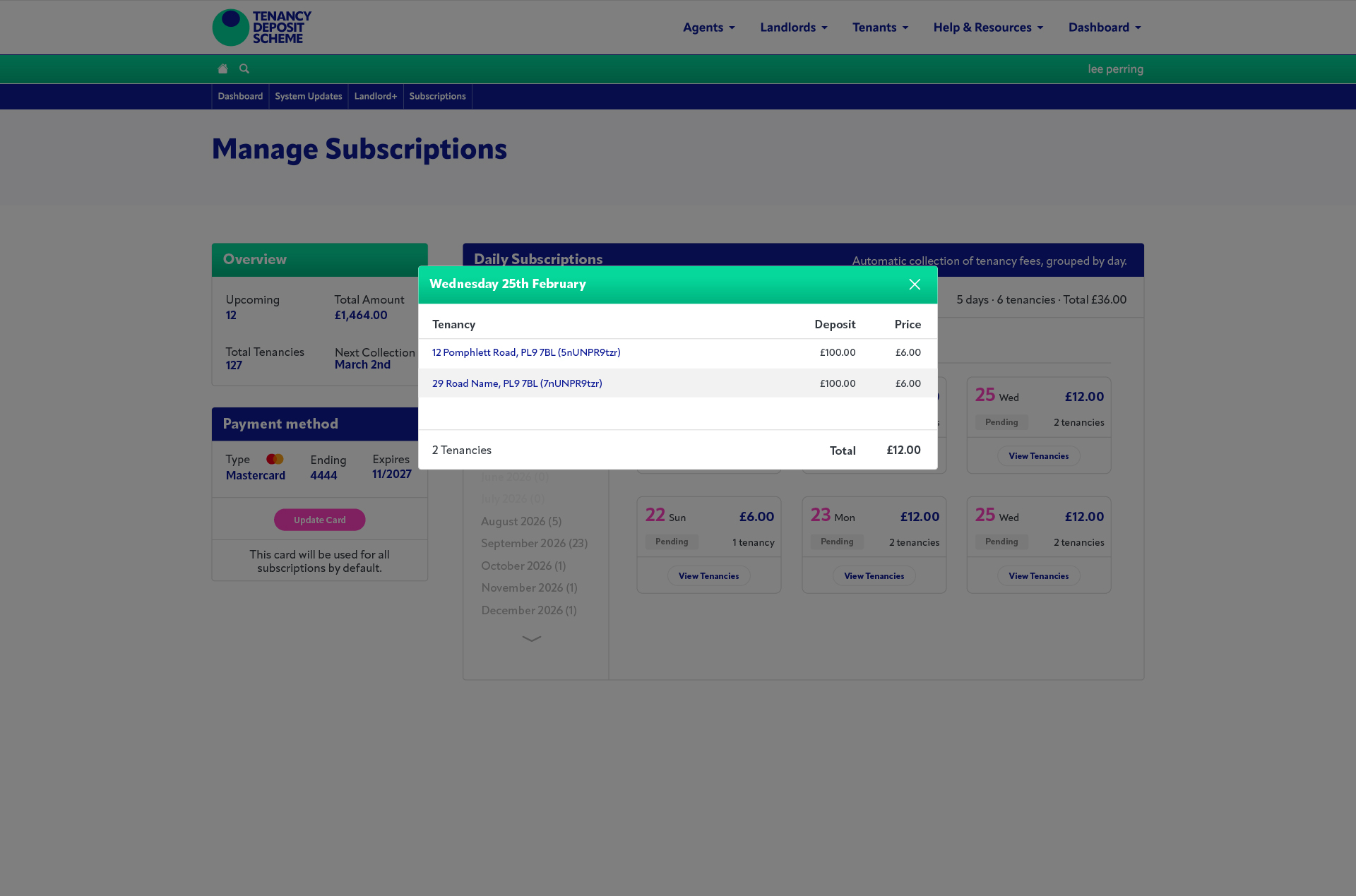Click the Update Card button

pos(320,520)
